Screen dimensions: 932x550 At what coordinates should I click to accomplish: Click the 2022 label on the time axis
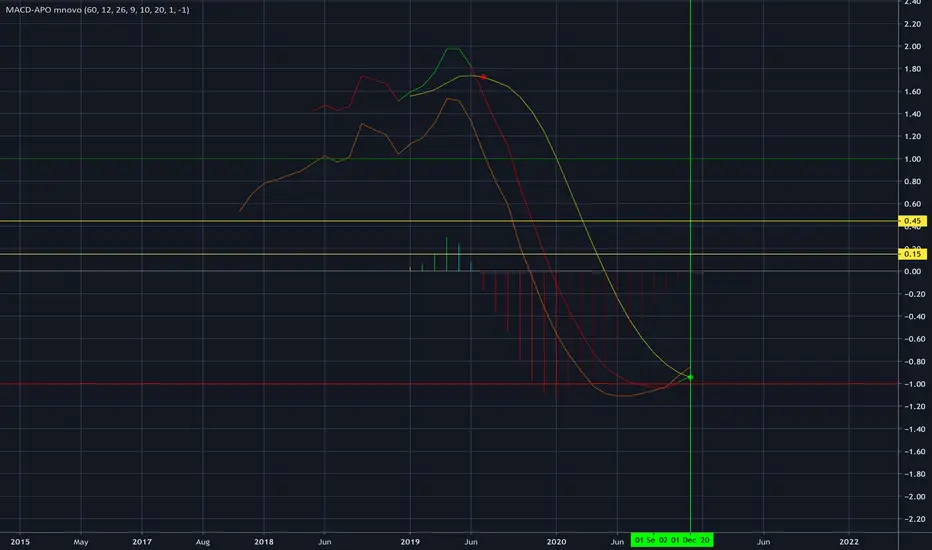pyautogui.click(x=849, y=542)
